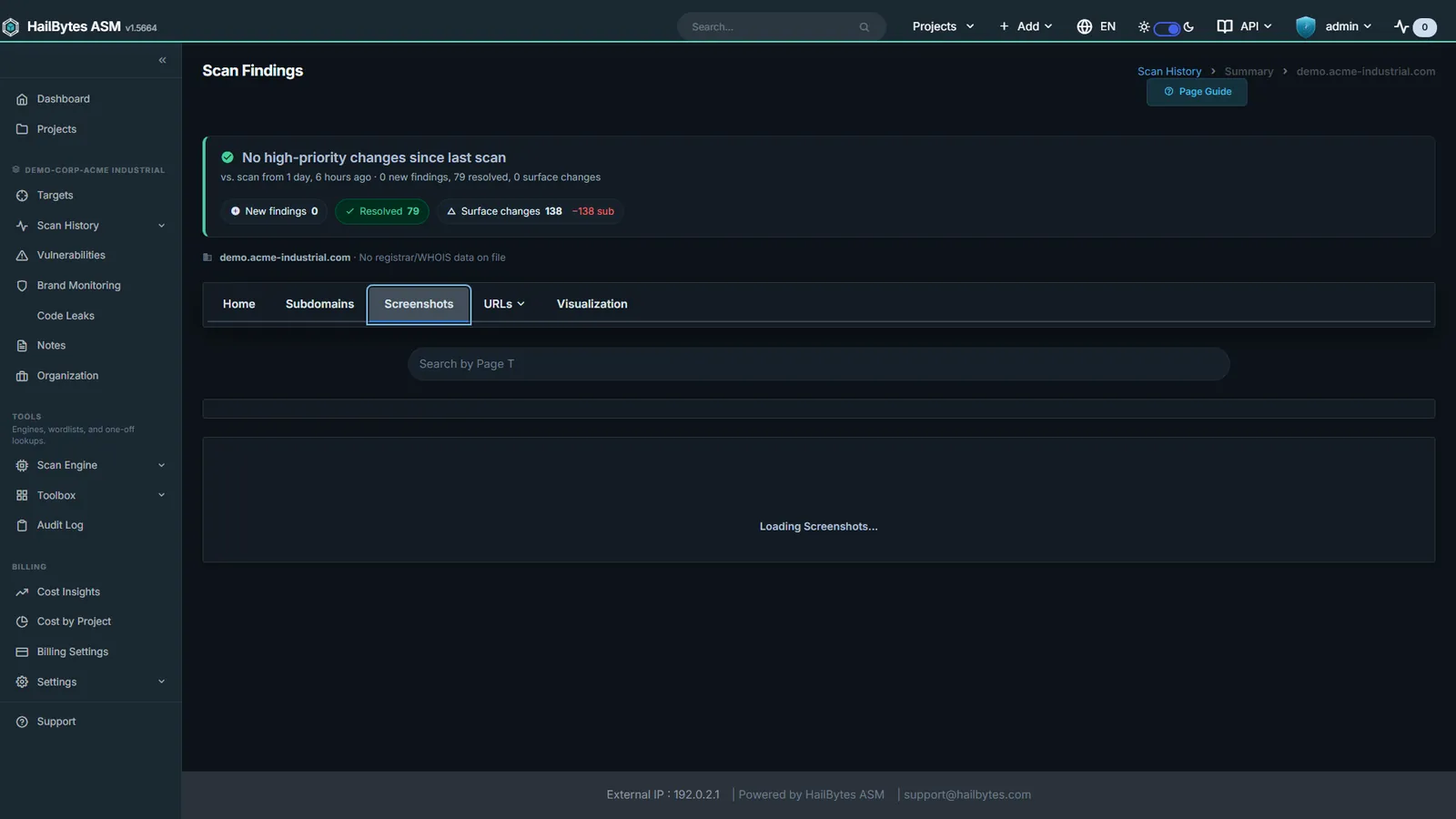The width and height of the screenshot is (1456, 819).
Task: Expand the Settings sidebar chevron
Action: click(161, 682)
